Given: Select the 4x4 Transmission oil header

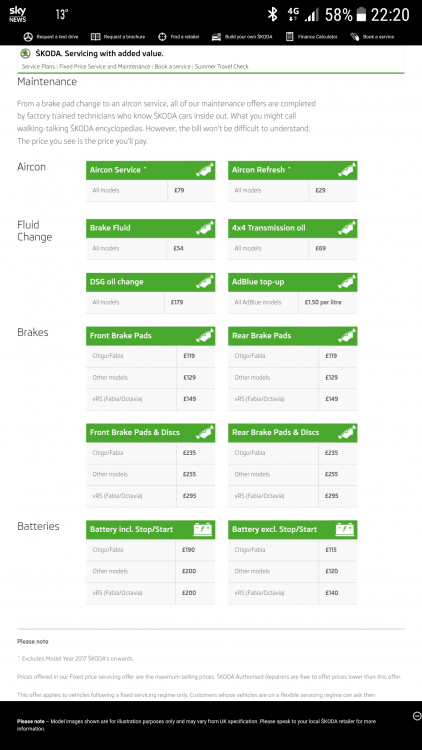Looking at the screenshot, I should coord(292,228).
